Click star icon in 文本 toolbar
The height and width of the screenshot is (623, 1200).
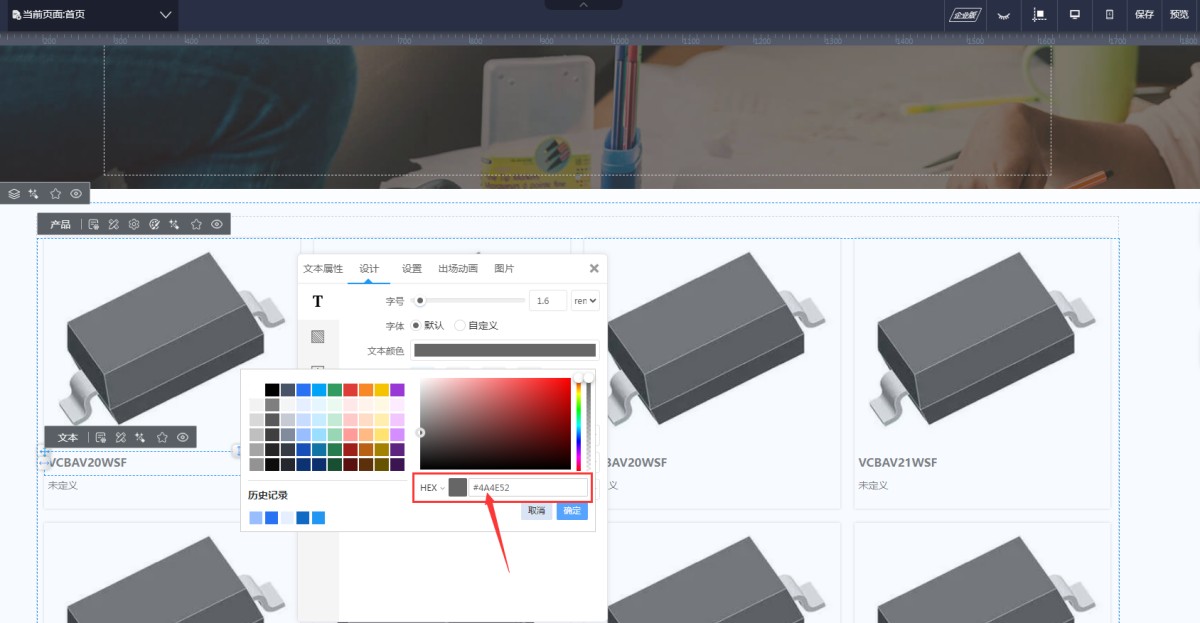coord(162,437)
